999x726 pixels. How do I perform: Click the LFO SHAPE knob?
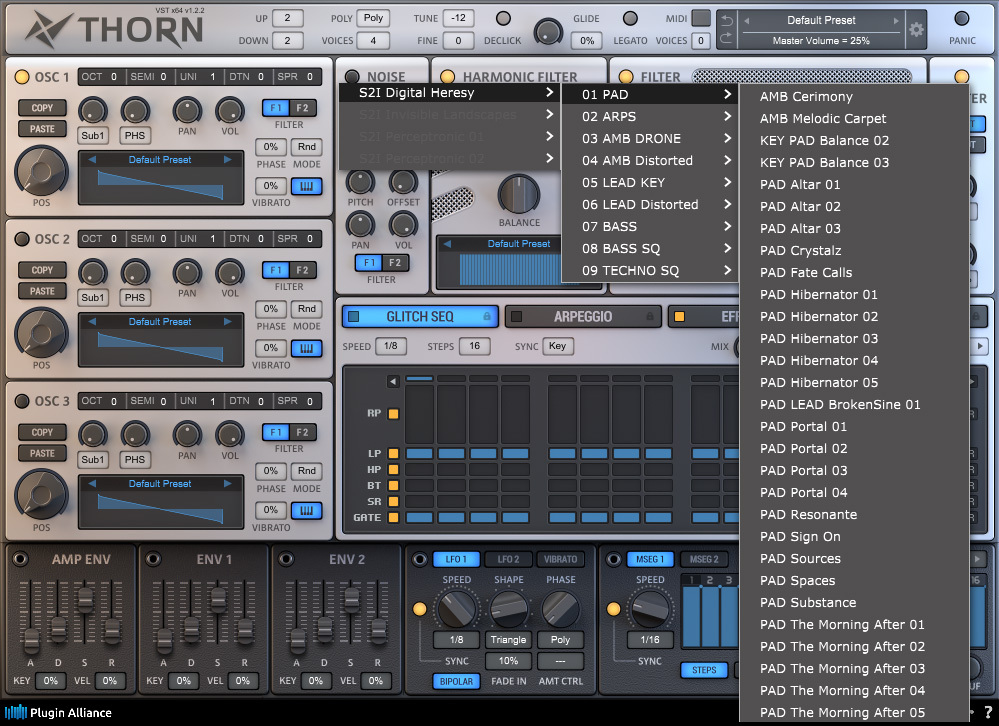click(x=508, y=609)
